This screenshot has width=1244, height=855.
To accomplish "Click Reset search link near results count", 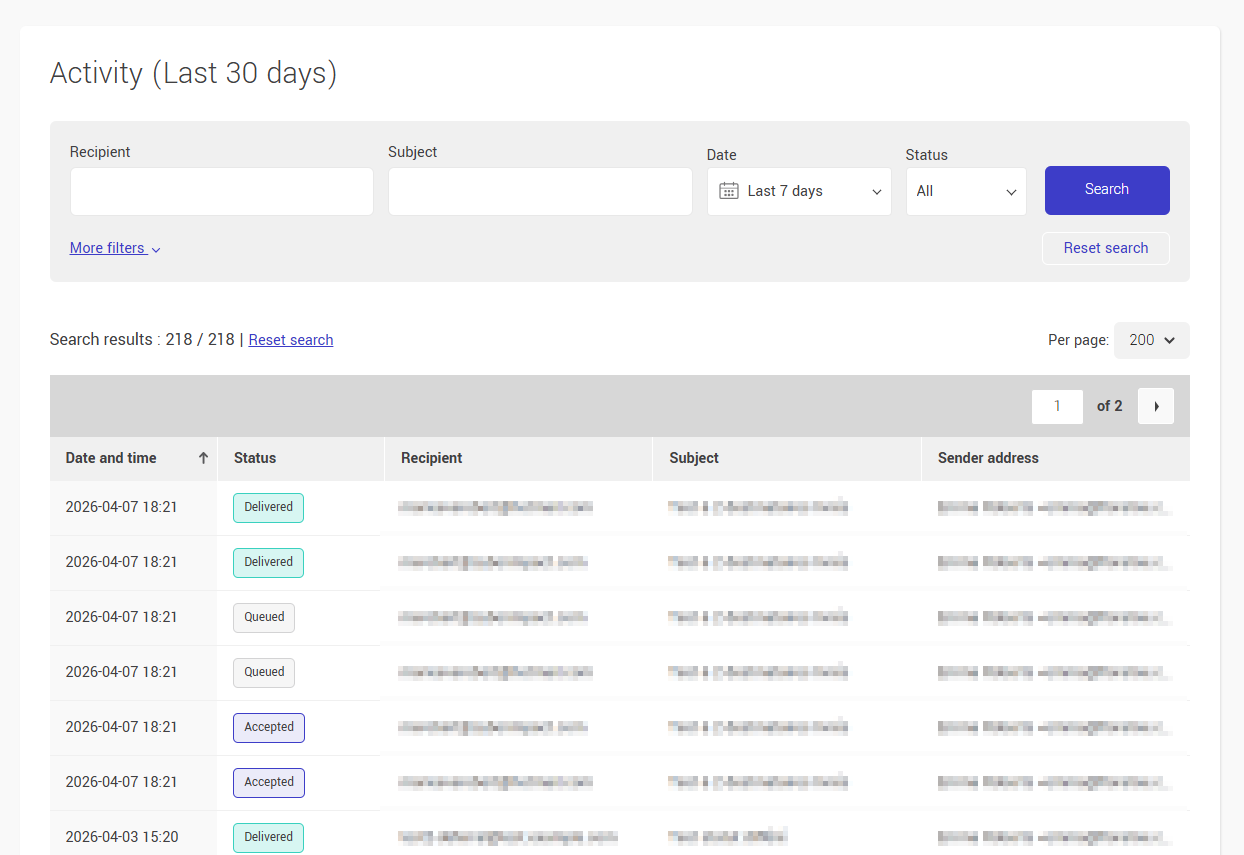I will (290, 340).
